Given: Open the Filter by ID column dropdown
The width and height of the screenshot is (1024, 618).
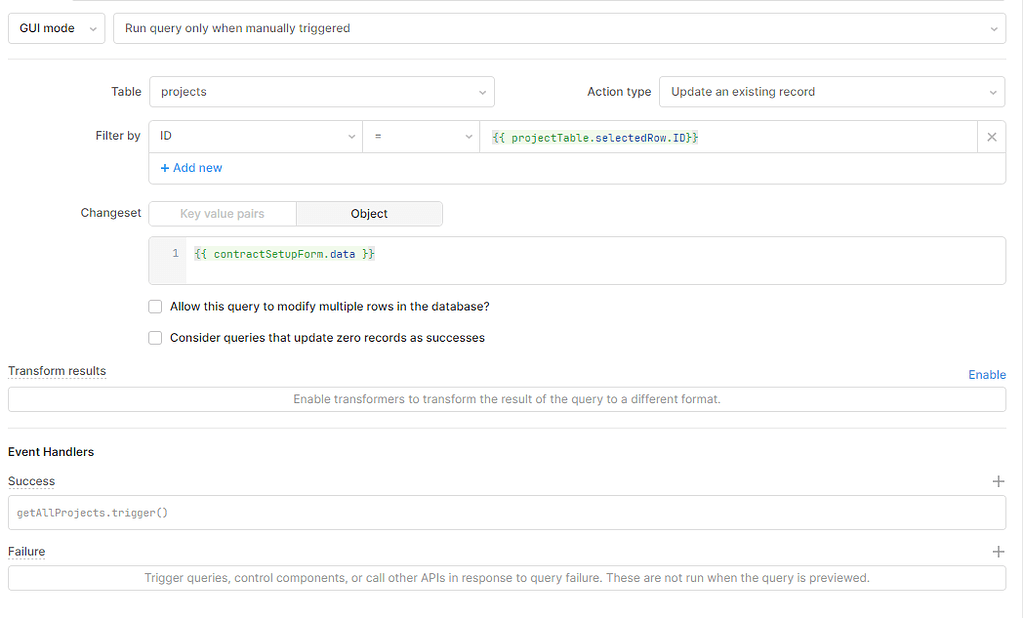Looking at the screenshot, I should pos(255,137).
